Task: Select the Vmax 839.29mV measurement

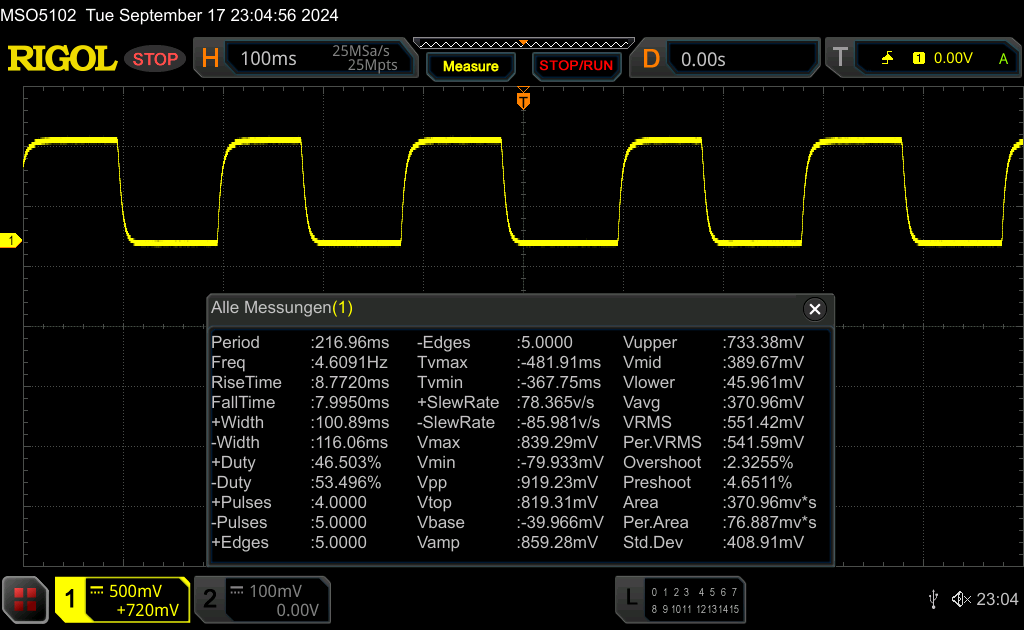Action: (507, 442)
